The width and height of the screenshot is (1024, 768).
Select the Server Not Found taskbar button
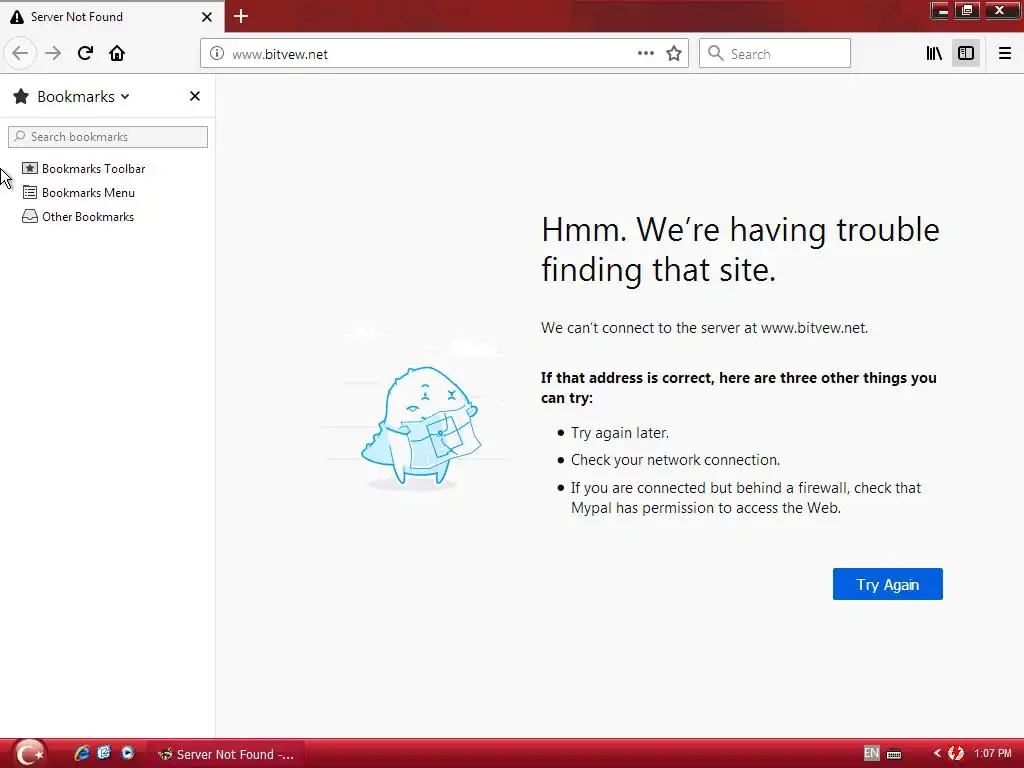pyautogui.click(x=227, y=754)
